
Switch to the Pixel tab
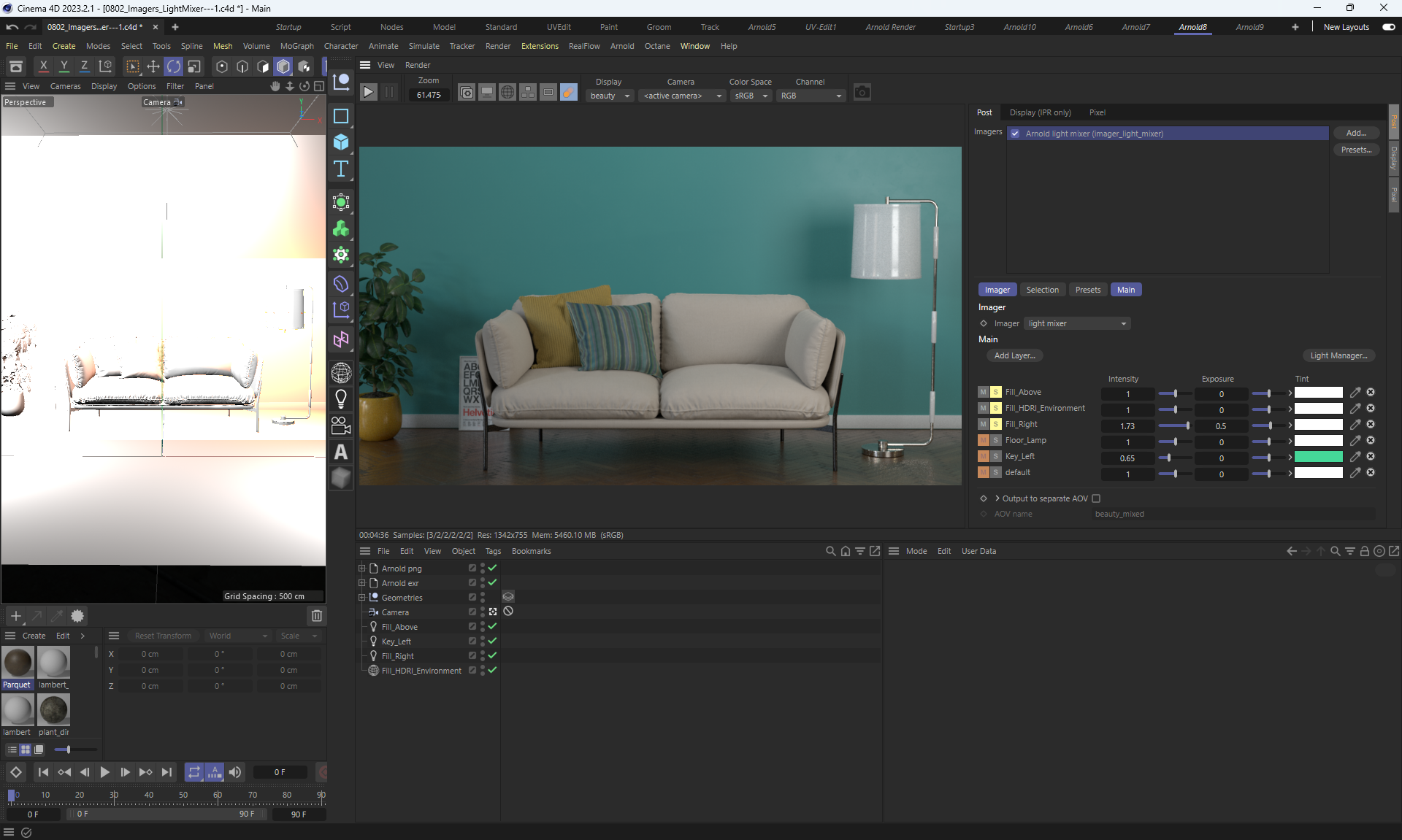(x=1097, y=112)
